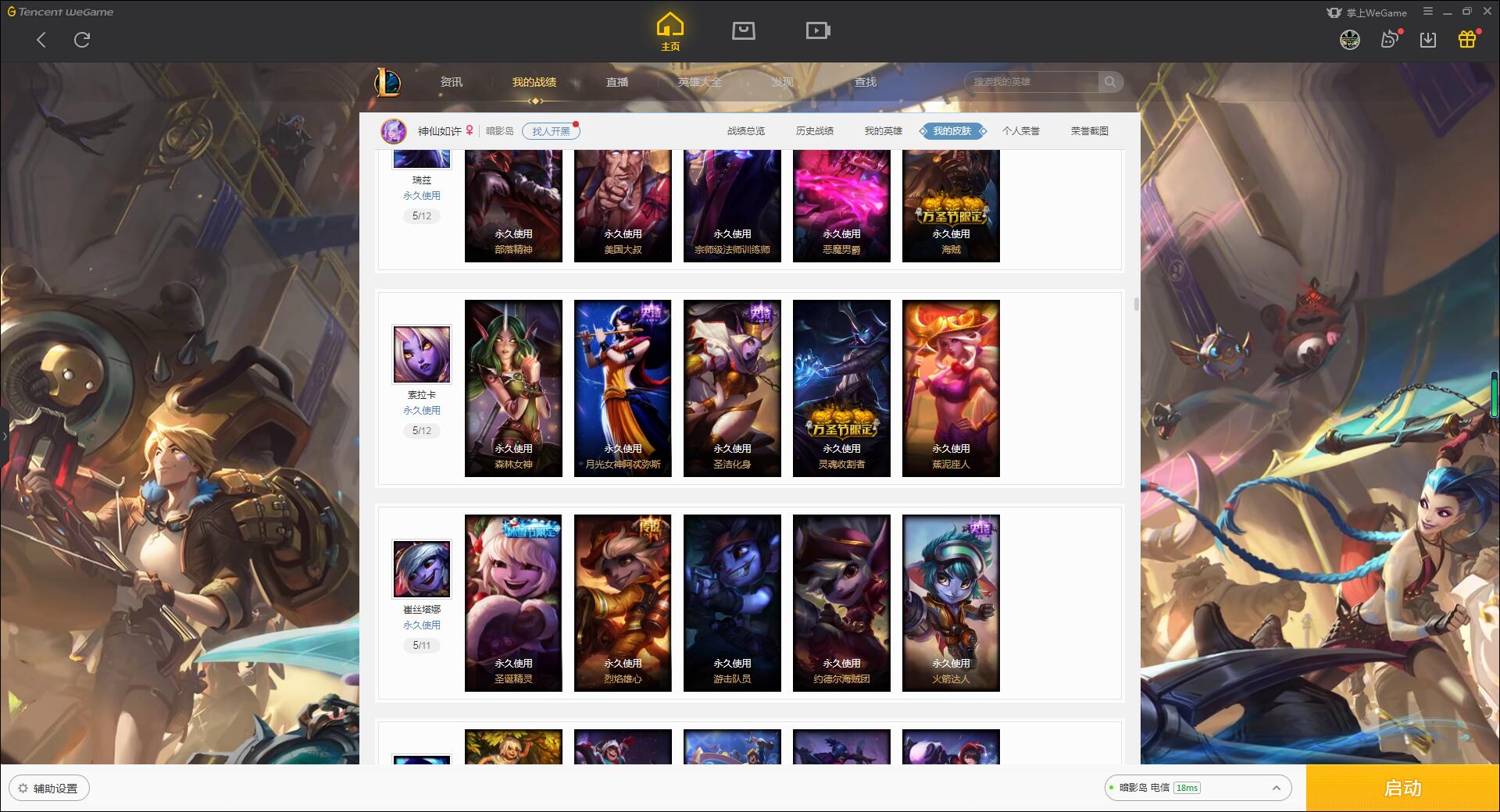The height and width of the screenshot is (812, 1500).
Task: Open the 灵魂收割者 skin card
Action: (841, 388)
